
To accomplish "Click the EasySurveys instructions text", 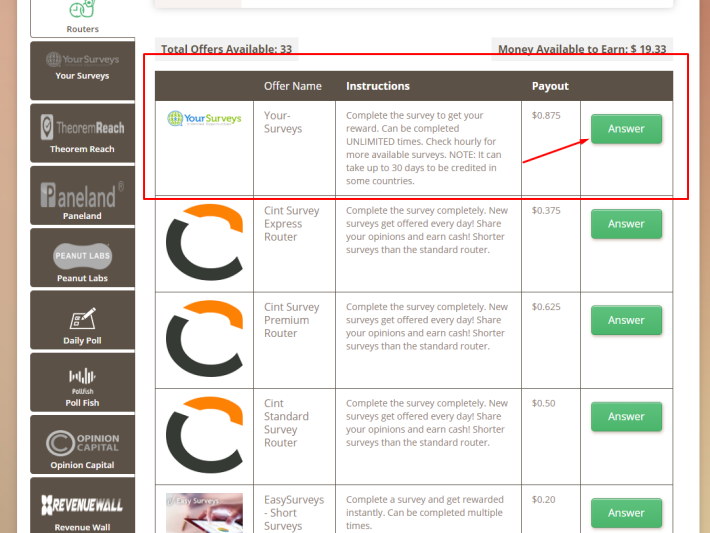I will coord(425,513).
